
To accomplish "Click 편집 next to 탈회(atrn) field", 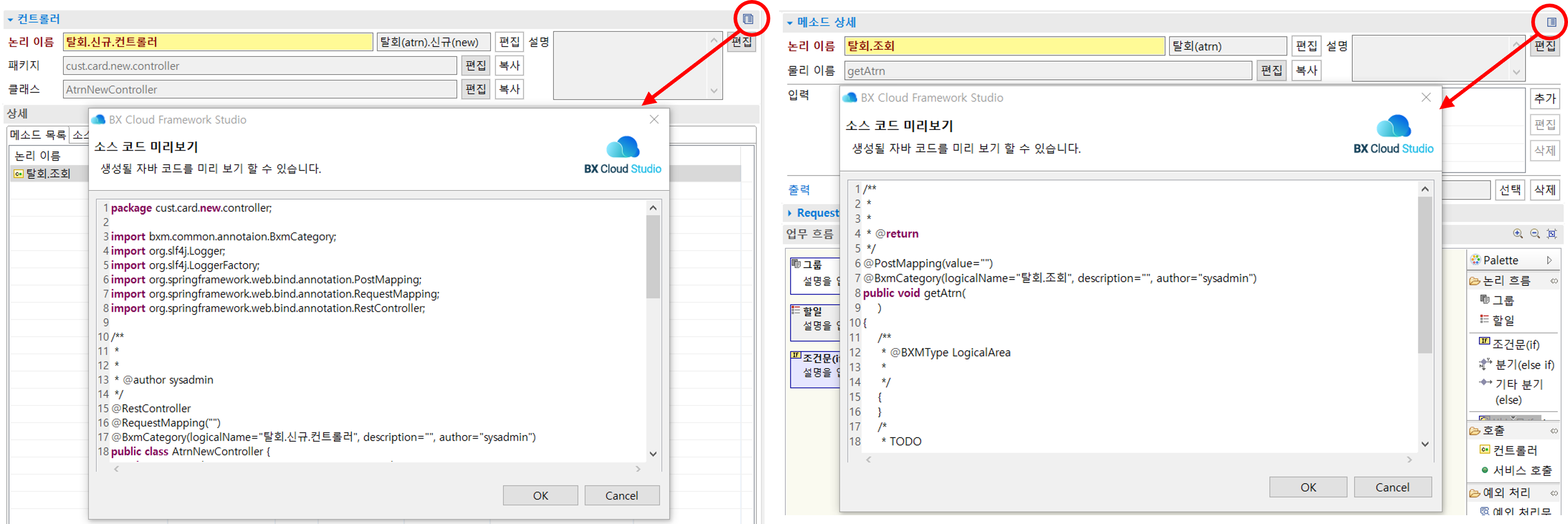I will (1306, 46).
